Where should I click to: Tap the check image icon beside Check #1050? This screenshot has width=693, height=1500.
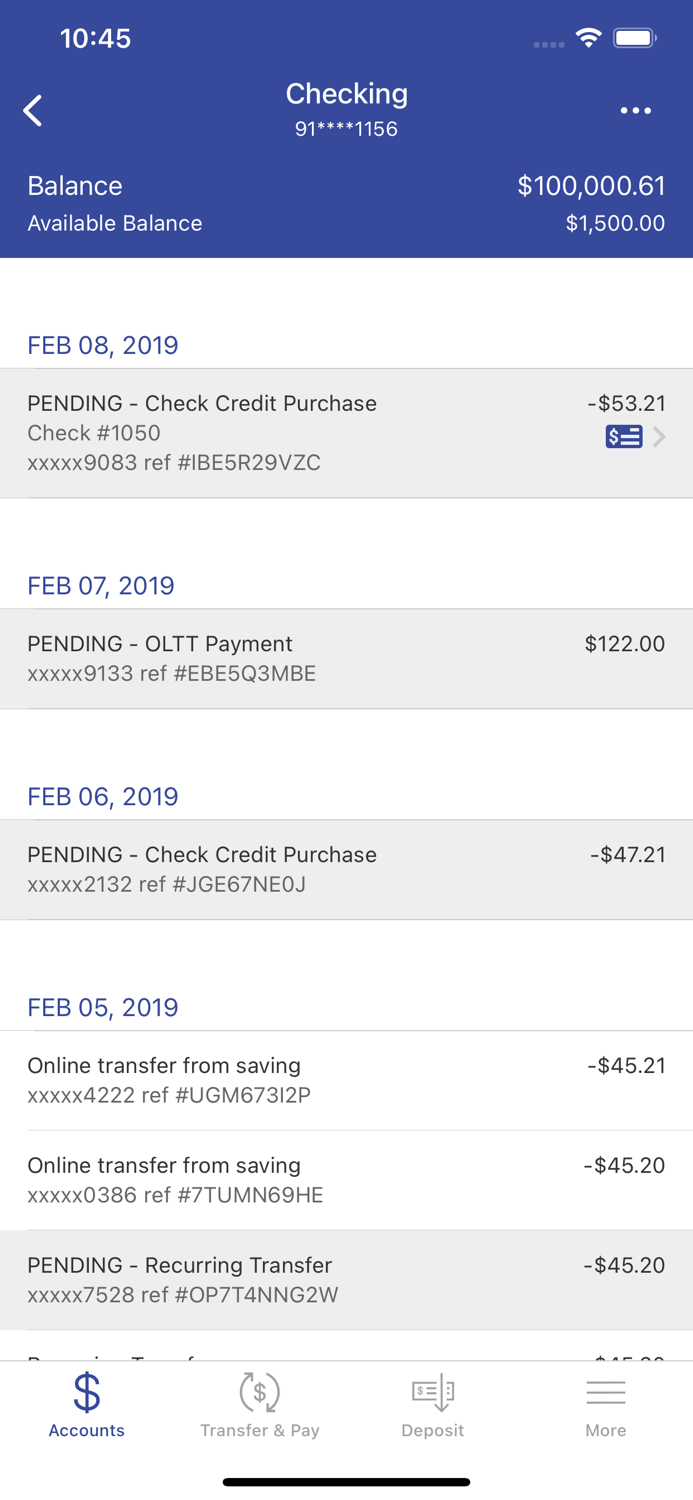623,436
